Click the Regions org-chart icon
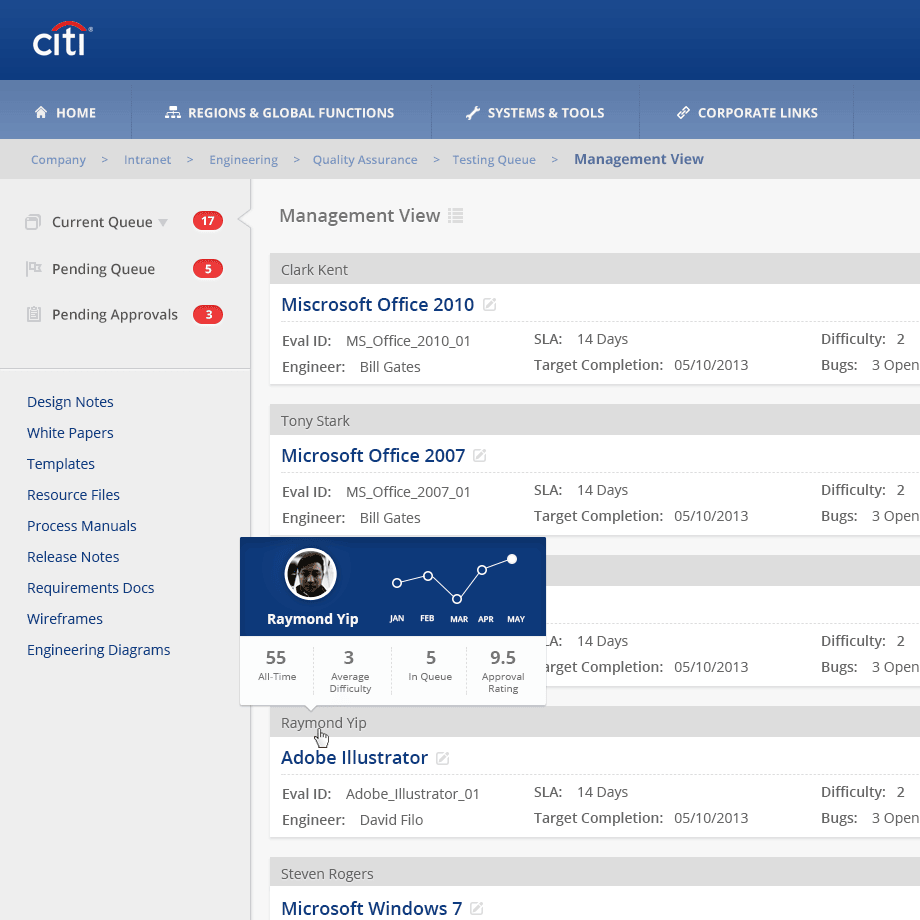Screen dimensions: 920x920 tap(172, 112)
